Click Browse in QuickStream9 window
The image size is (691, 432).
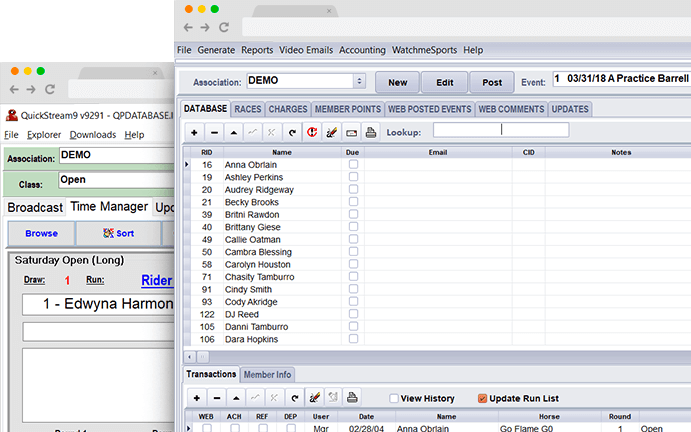tap(41, 233)
